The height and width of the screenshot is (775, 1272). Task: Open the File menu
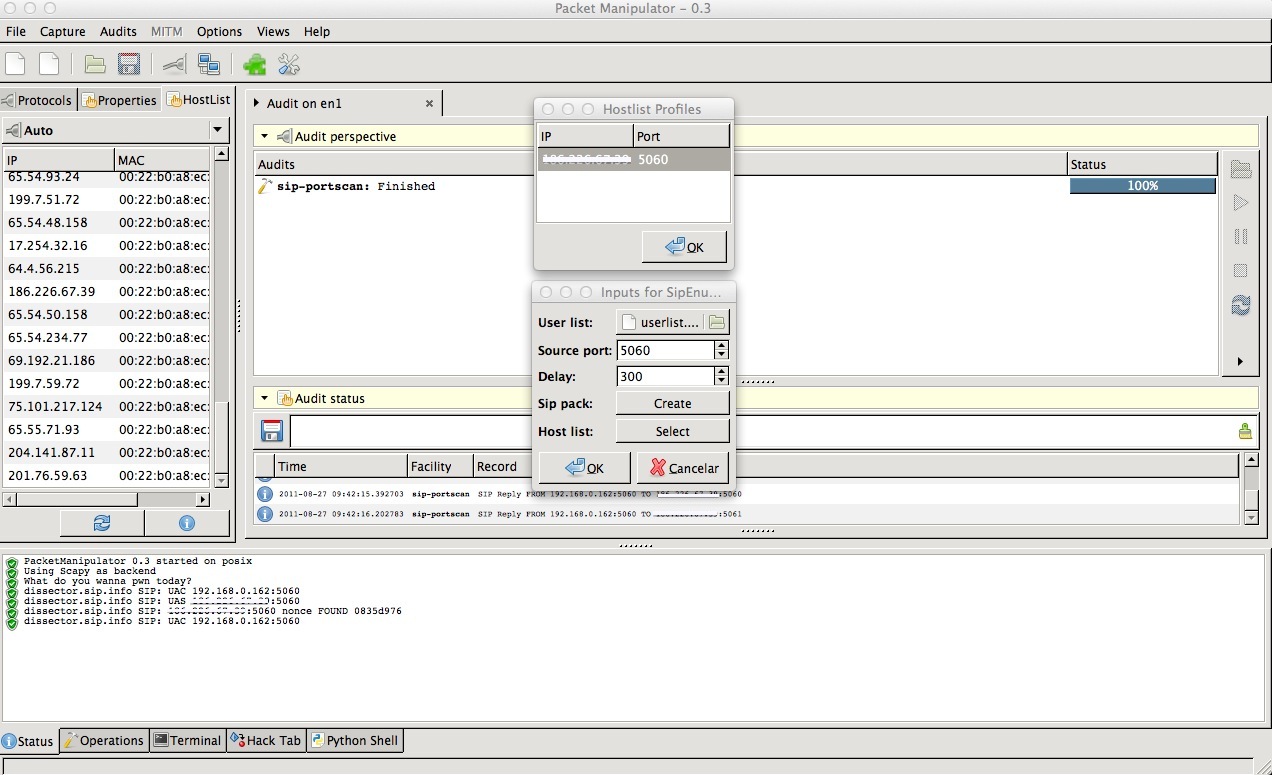[16, 31]
